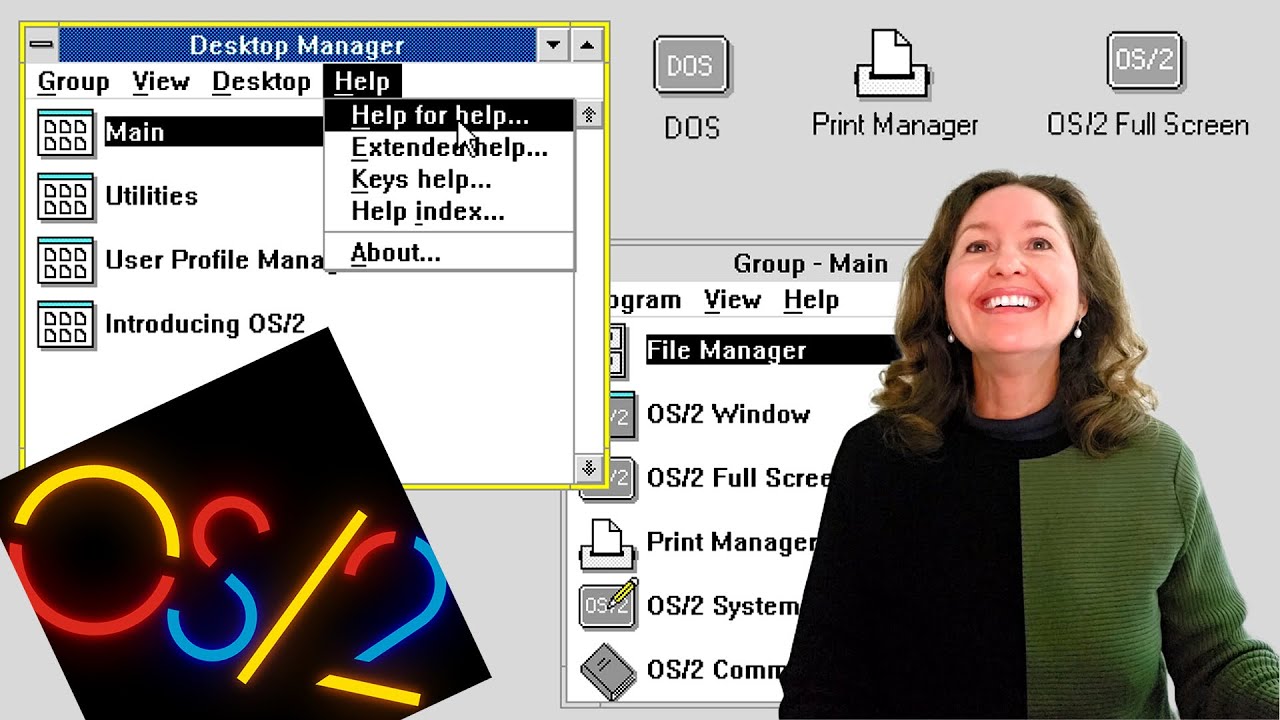
Task: Click the Desktop Manager title bar
Action: 297,45
